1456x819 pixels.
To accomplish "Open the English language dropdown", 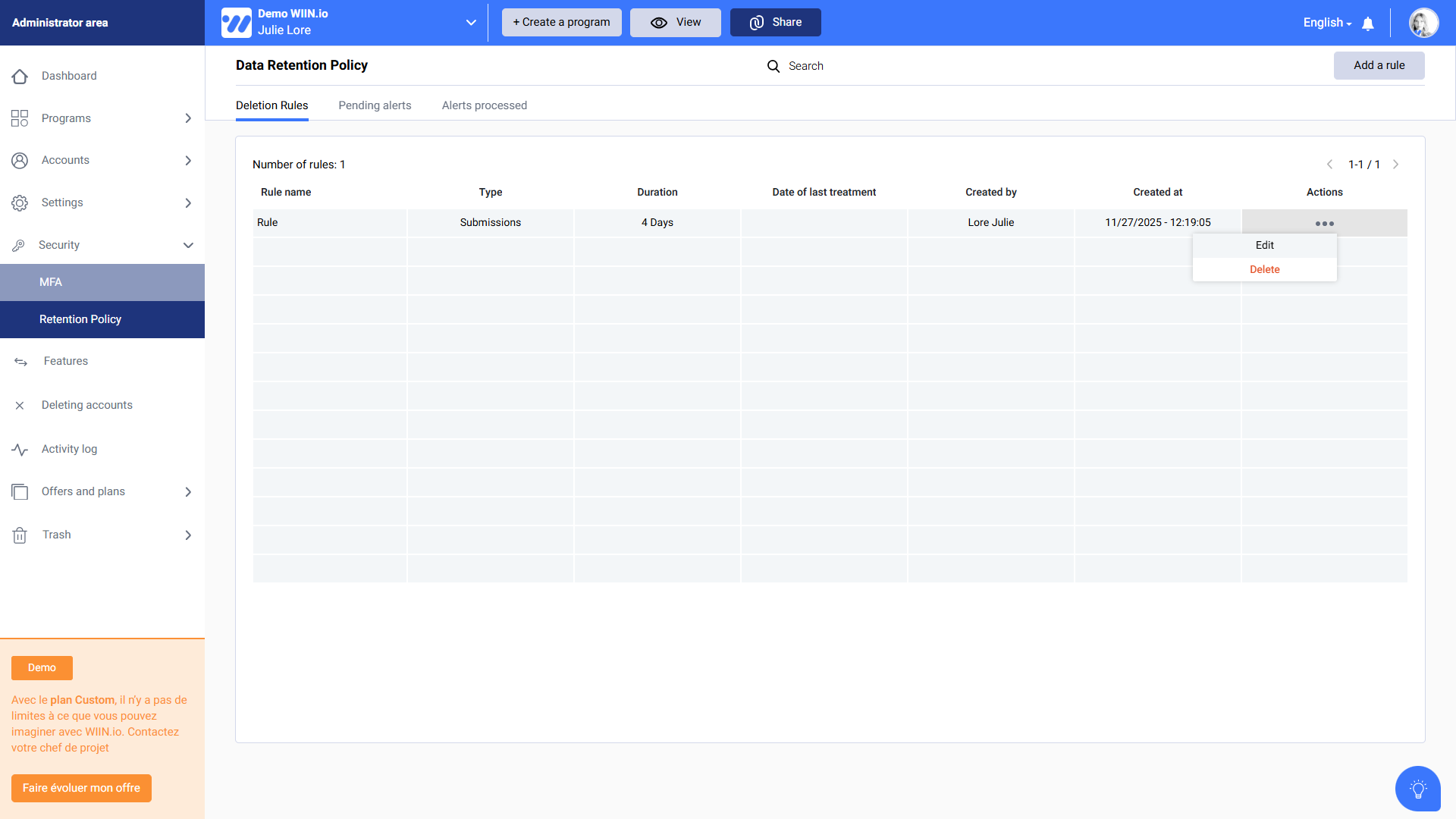I will click(1327, 23).
